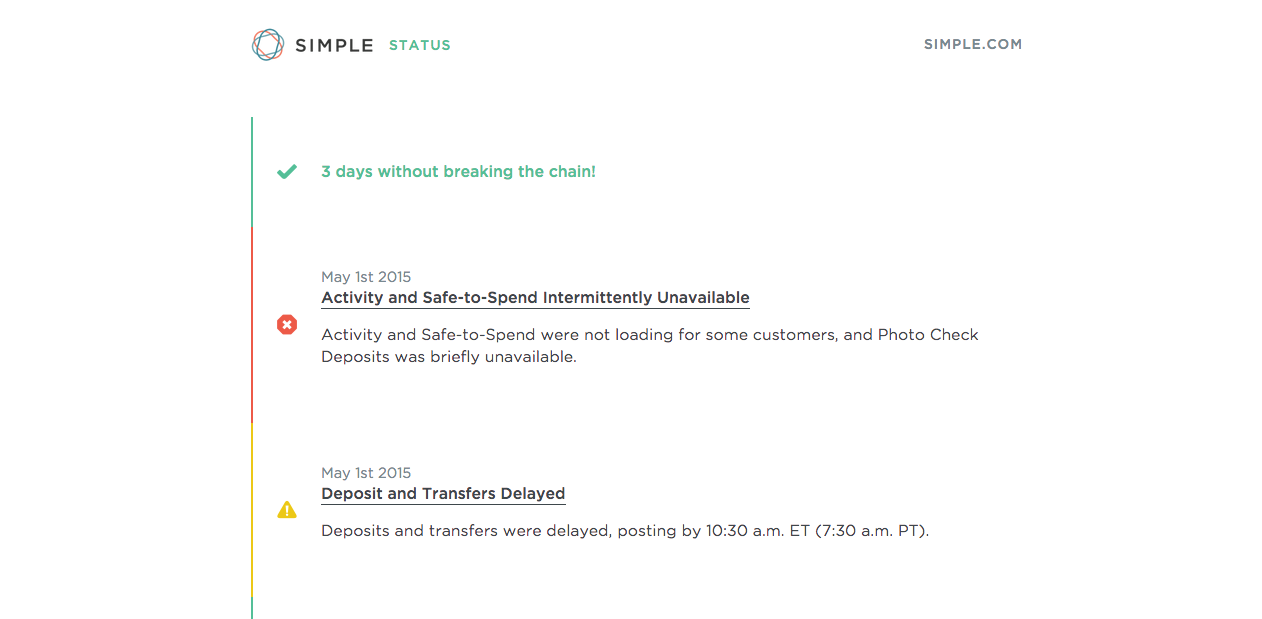Open the SIMPLE.COM link
This screenshot has height=619, width=1262.
[972, 44]
